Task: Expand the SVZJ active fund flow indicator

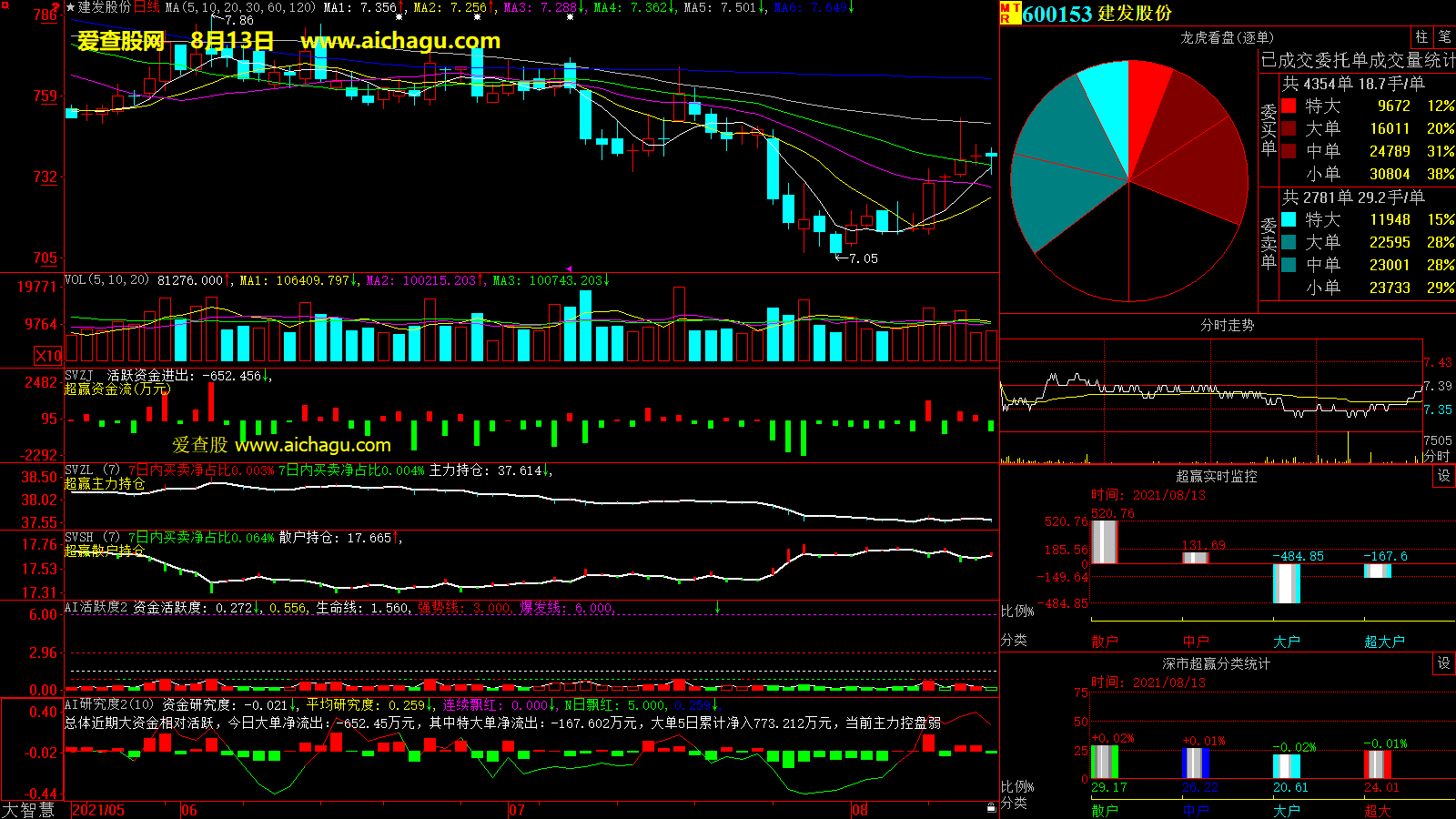Action: [x=78, y=376]
